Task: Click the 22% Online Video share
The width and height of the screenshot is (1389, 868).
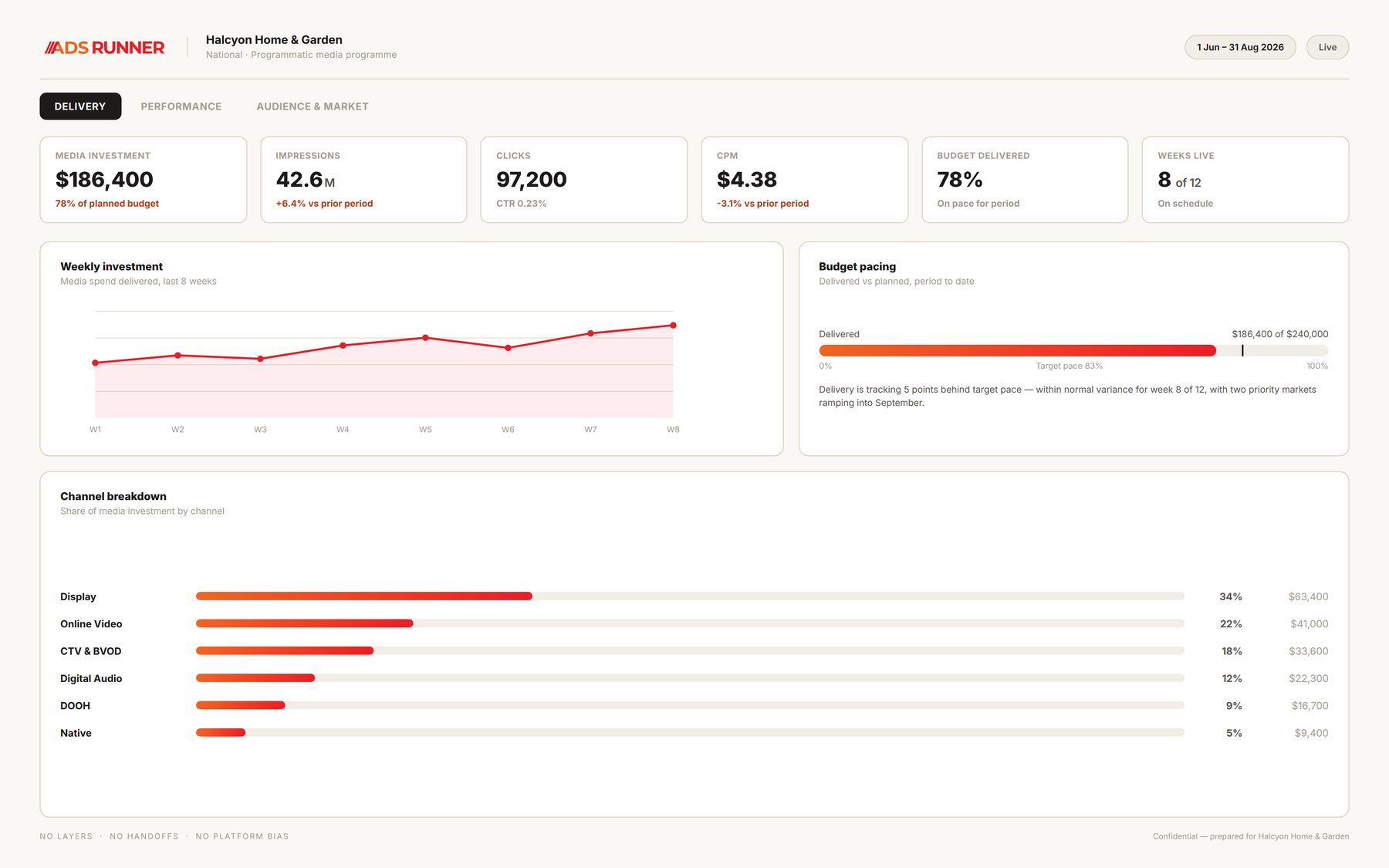Action: pos(1231,624)
